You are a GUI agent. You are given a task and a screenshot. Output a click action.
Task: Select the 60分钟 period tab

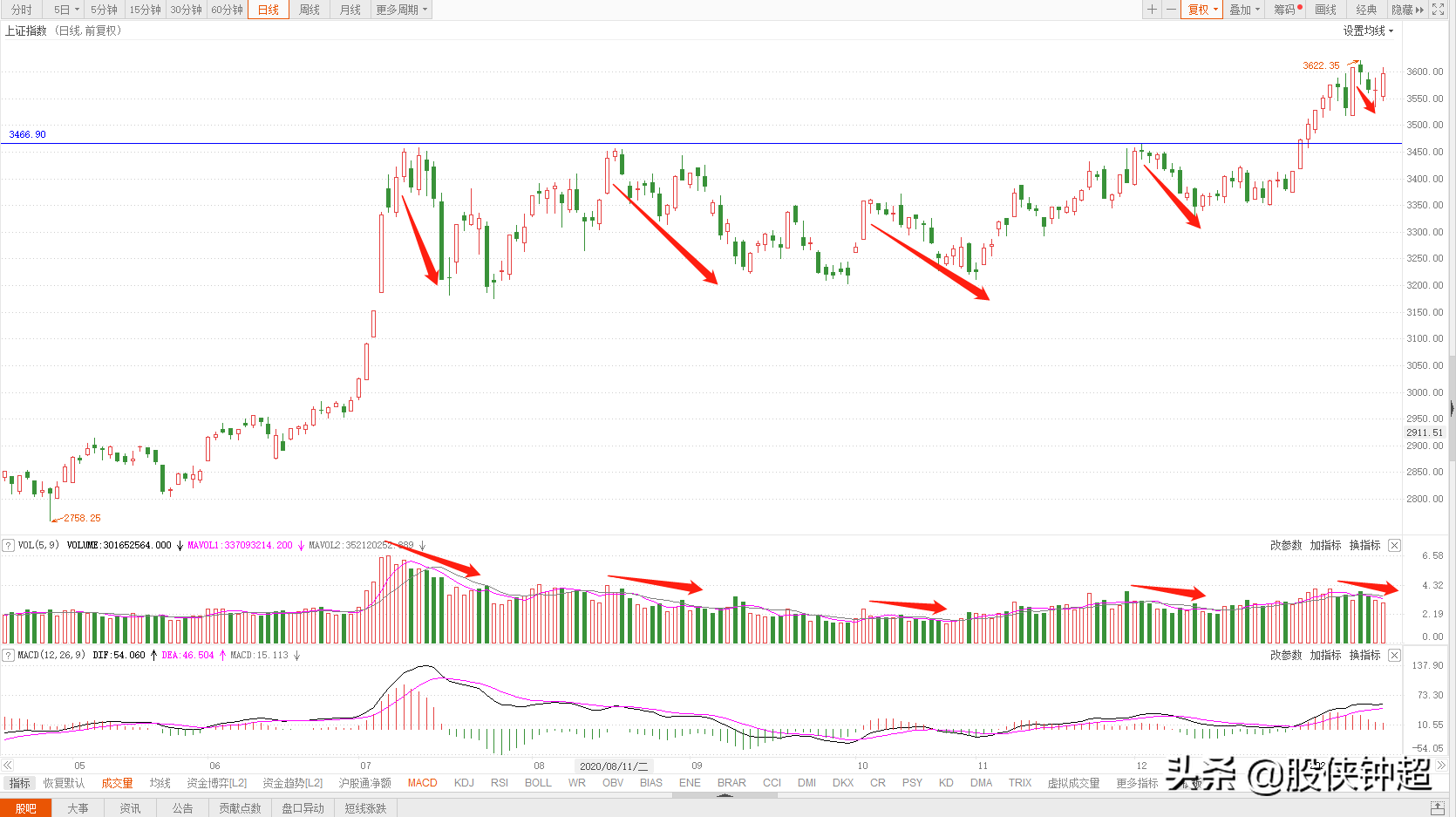tap(227, 10)
